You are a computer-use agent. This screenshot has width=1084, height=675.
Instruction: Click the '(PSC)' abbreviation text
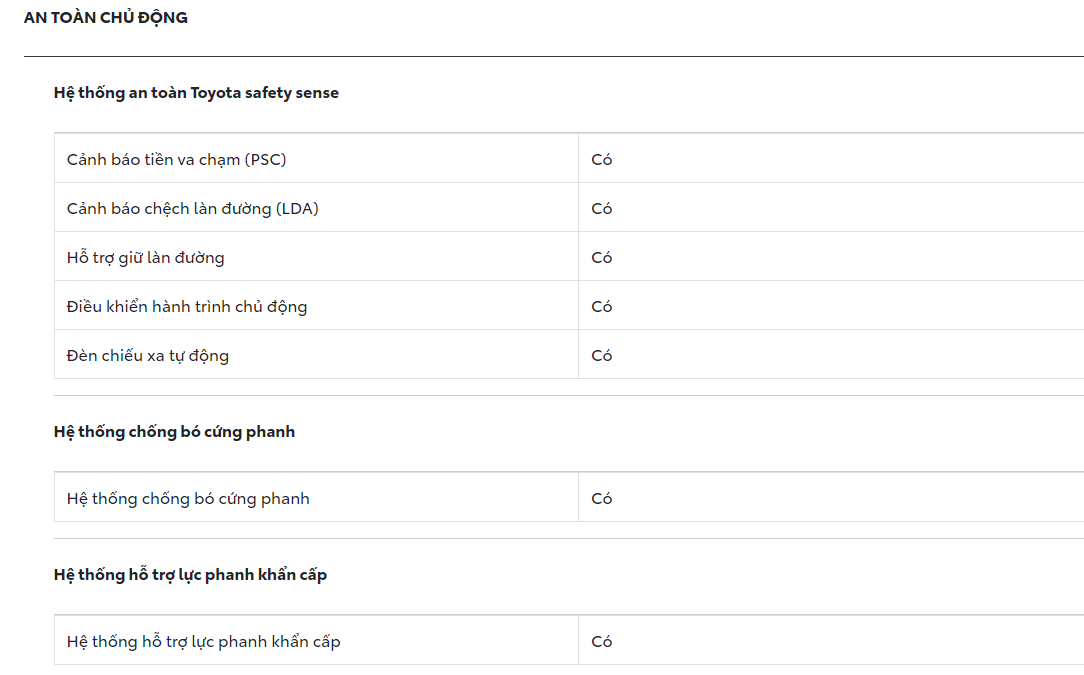tap(265, 159)
